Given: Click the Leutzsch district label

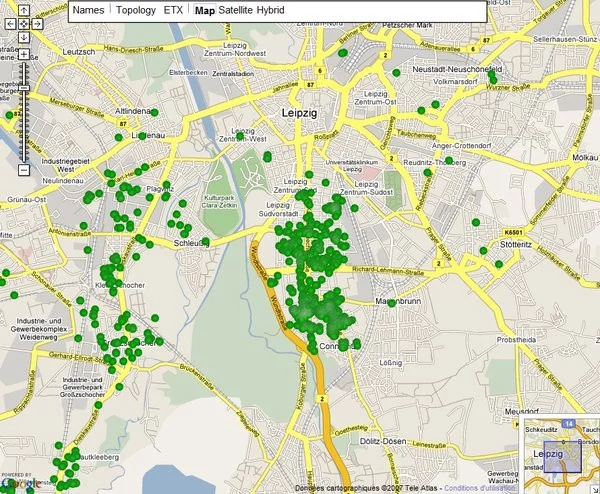Looking at the screenshot, I should click(79, 52).
